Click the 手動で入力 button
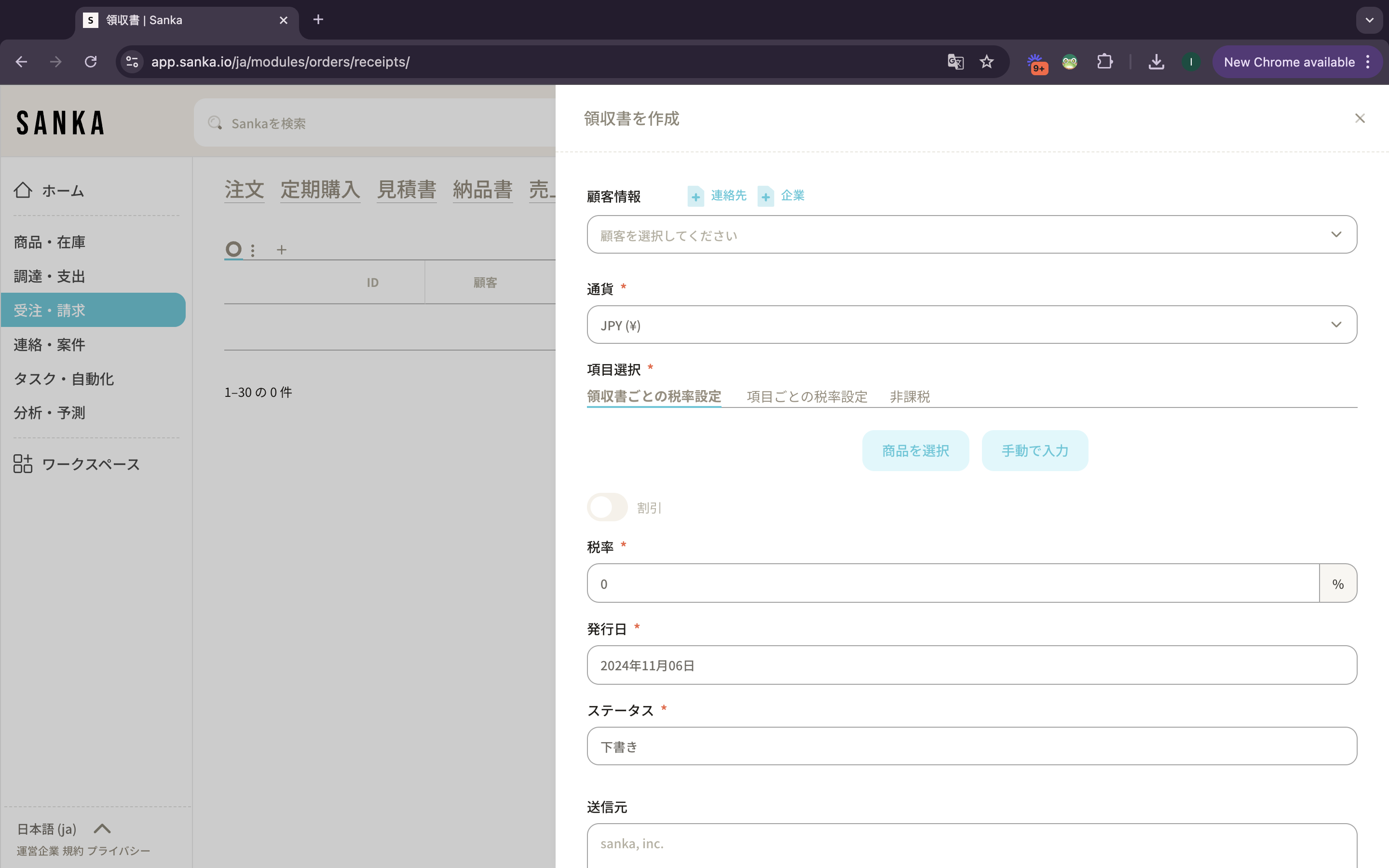Screen dimensions: 1389x868 pos(1035,451)
